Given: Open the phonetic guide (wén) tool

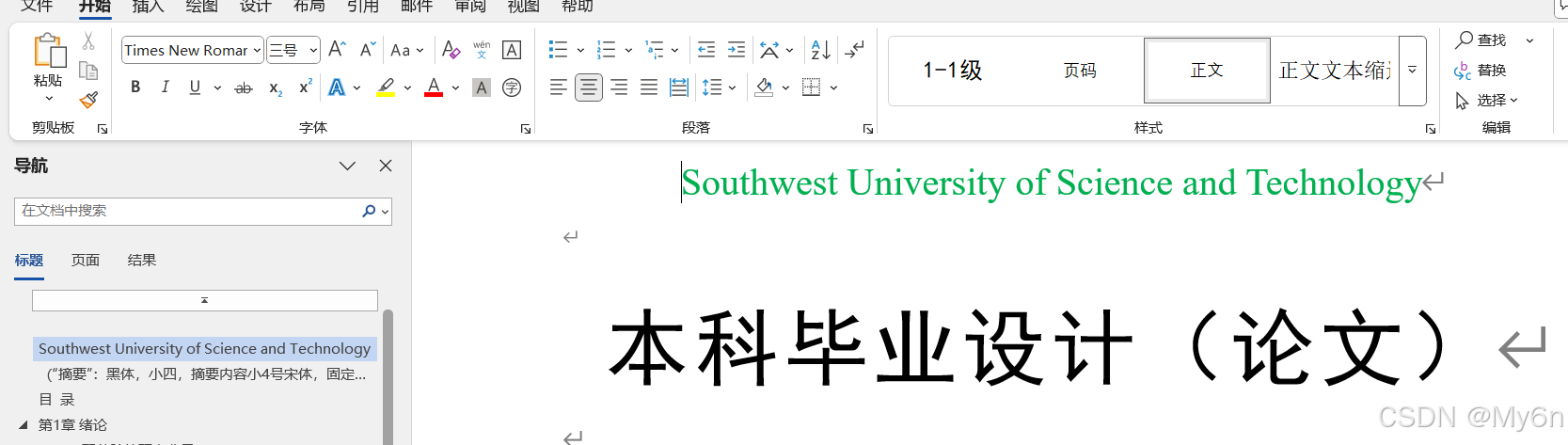Looking at the screenshot, I should point(482,49).
